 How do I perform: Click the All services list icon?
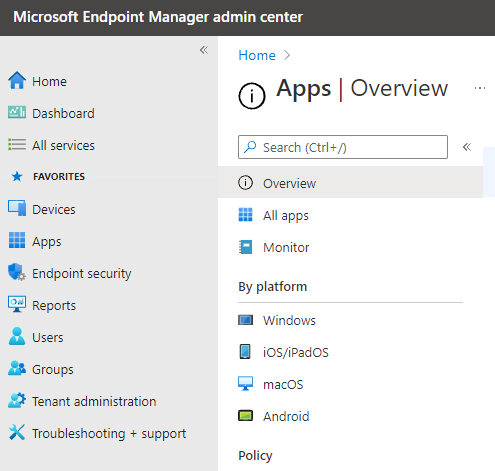17,145
